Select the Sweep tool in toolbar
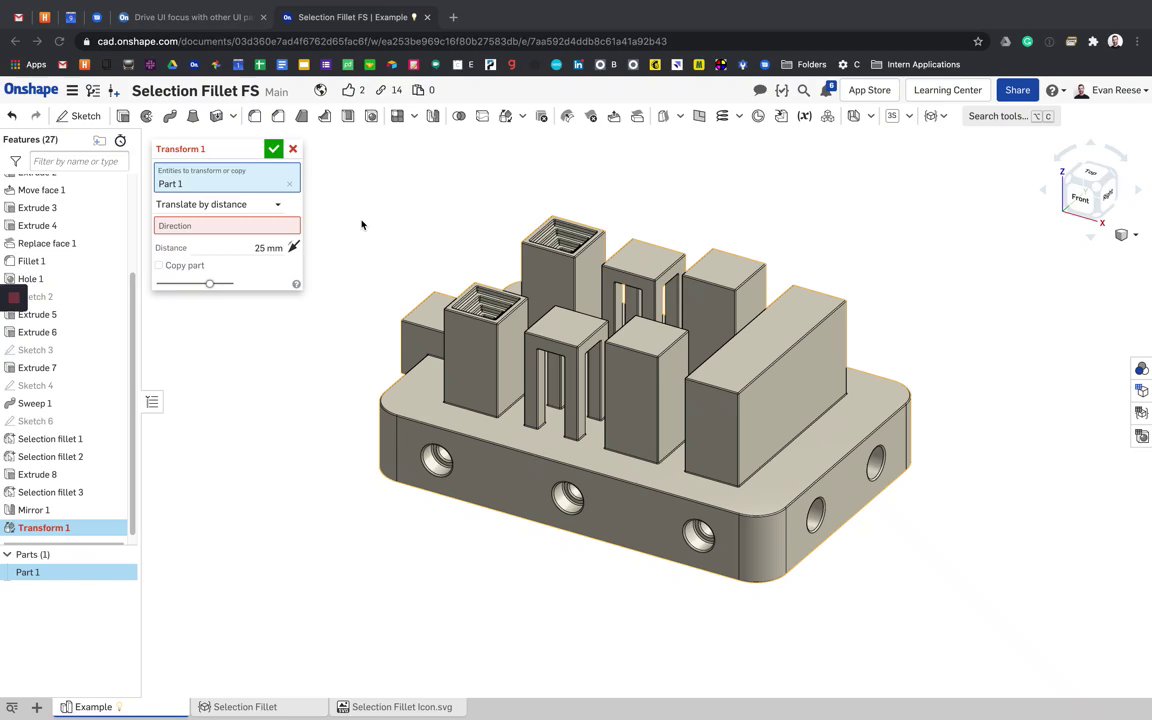This screenshot has height=720, width=1152. coord(170,116)
